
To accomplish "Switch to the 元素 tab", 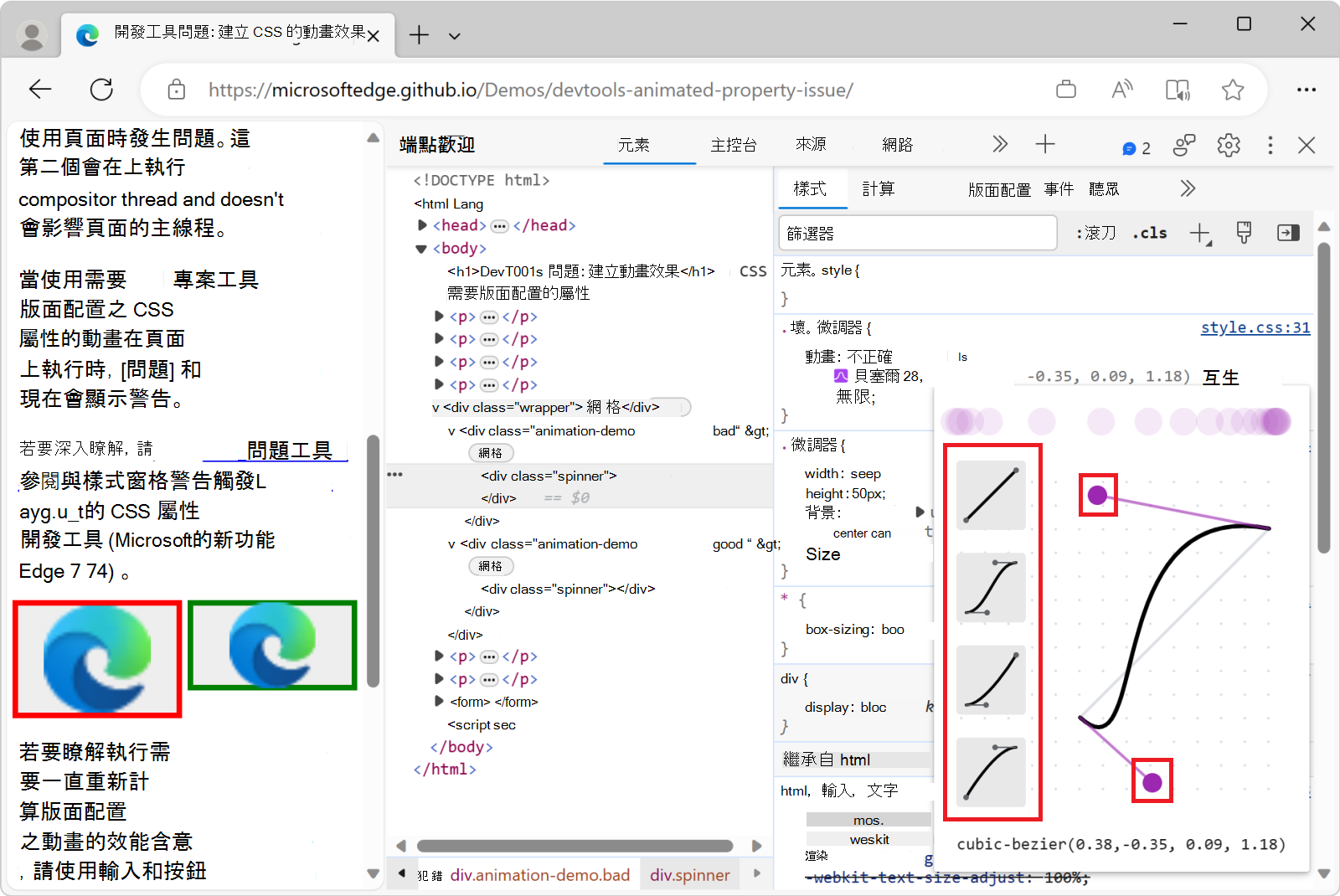I will coord(634,145).
